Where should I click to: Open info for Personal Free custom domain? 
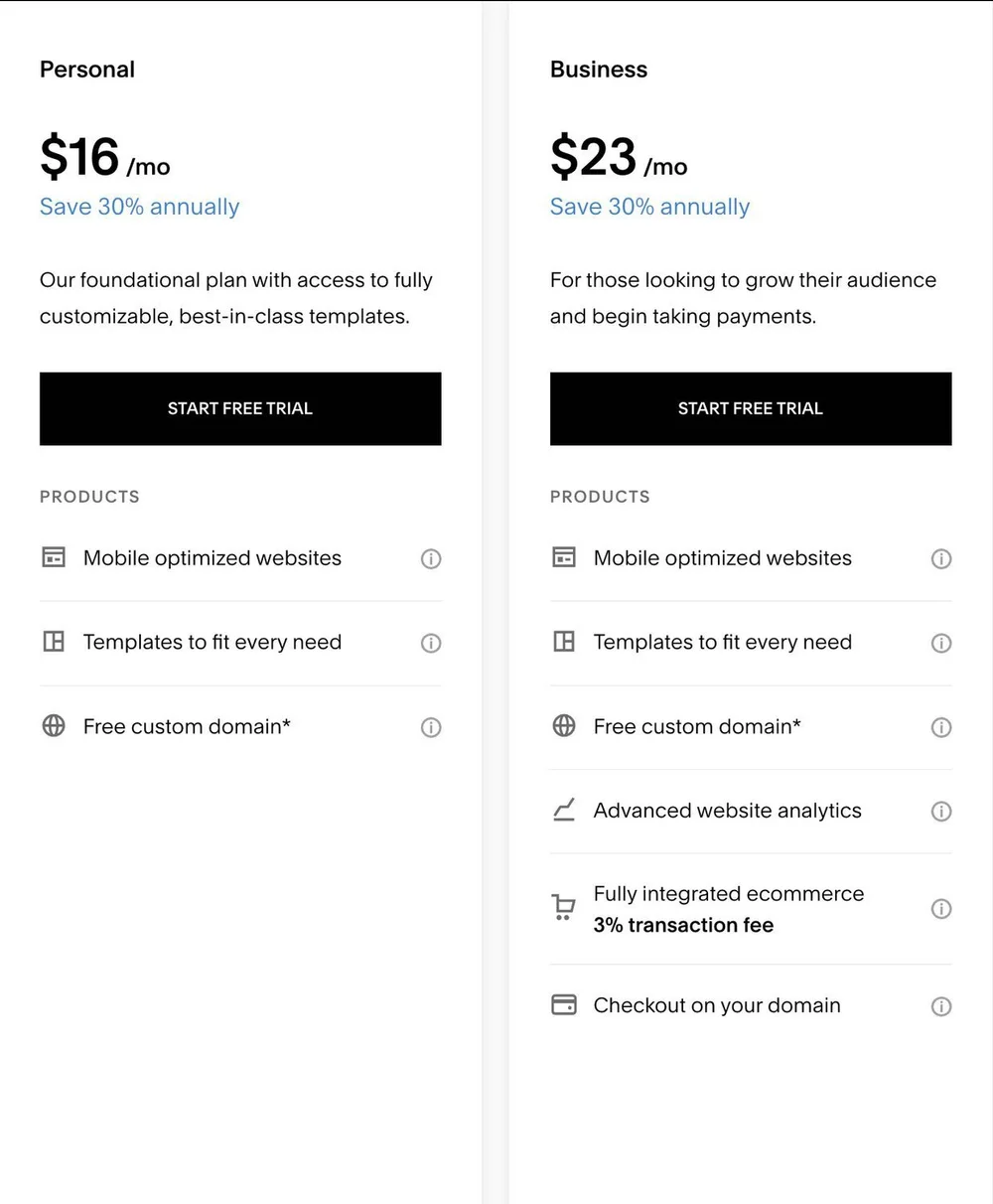(x=431, y=728)
